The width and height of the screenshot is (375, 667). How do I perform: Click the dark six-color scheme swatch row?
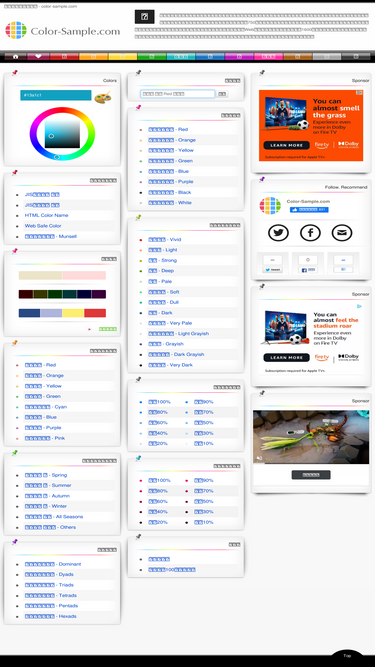pos(62,294)
